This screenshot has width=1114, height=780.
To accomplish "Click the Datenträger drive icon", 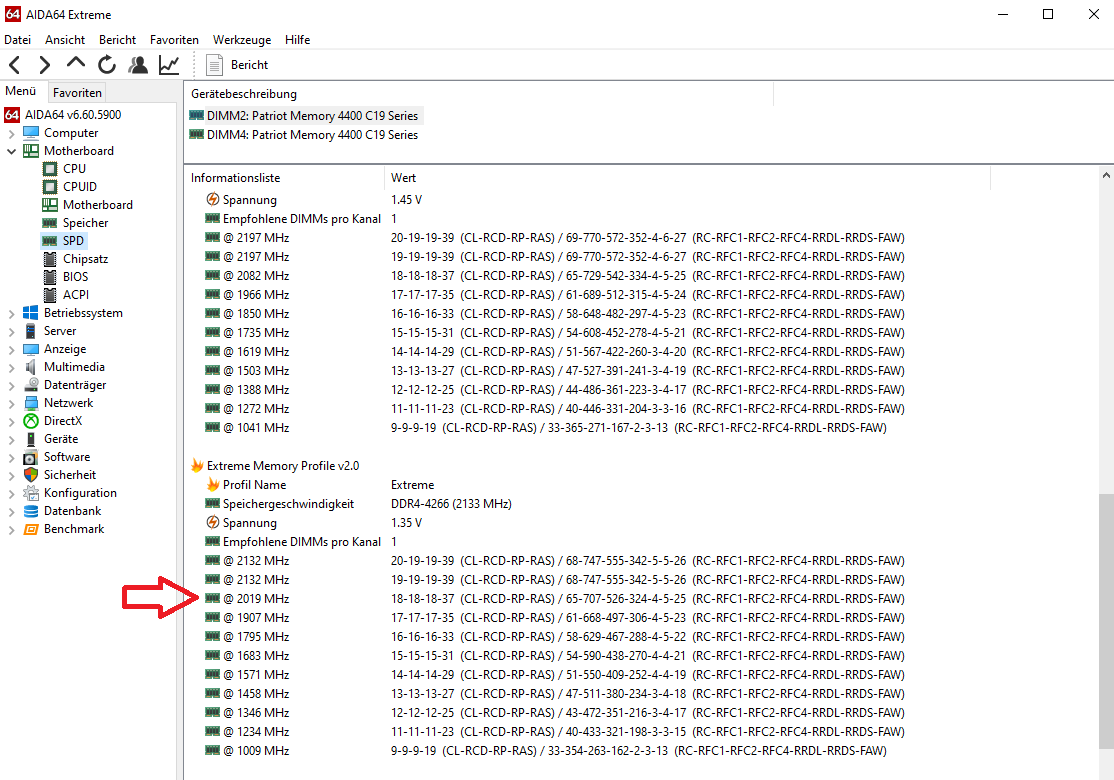I will pos(31,385).
